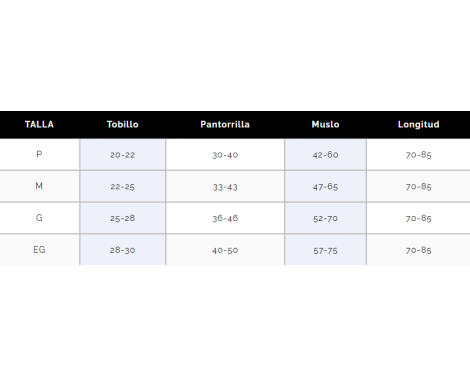The height and width of the screenshot is (376, 470).
Task: Click the 40-50 Pantorrilla cell
Action: 225,250
